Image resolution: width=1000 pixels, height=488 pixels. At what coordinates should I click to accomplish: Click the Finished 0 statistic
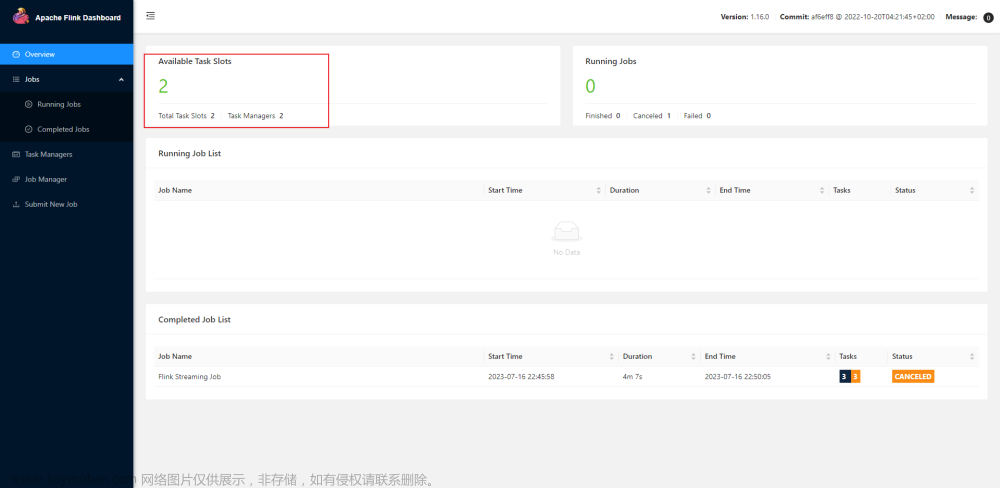click(603, 116)
